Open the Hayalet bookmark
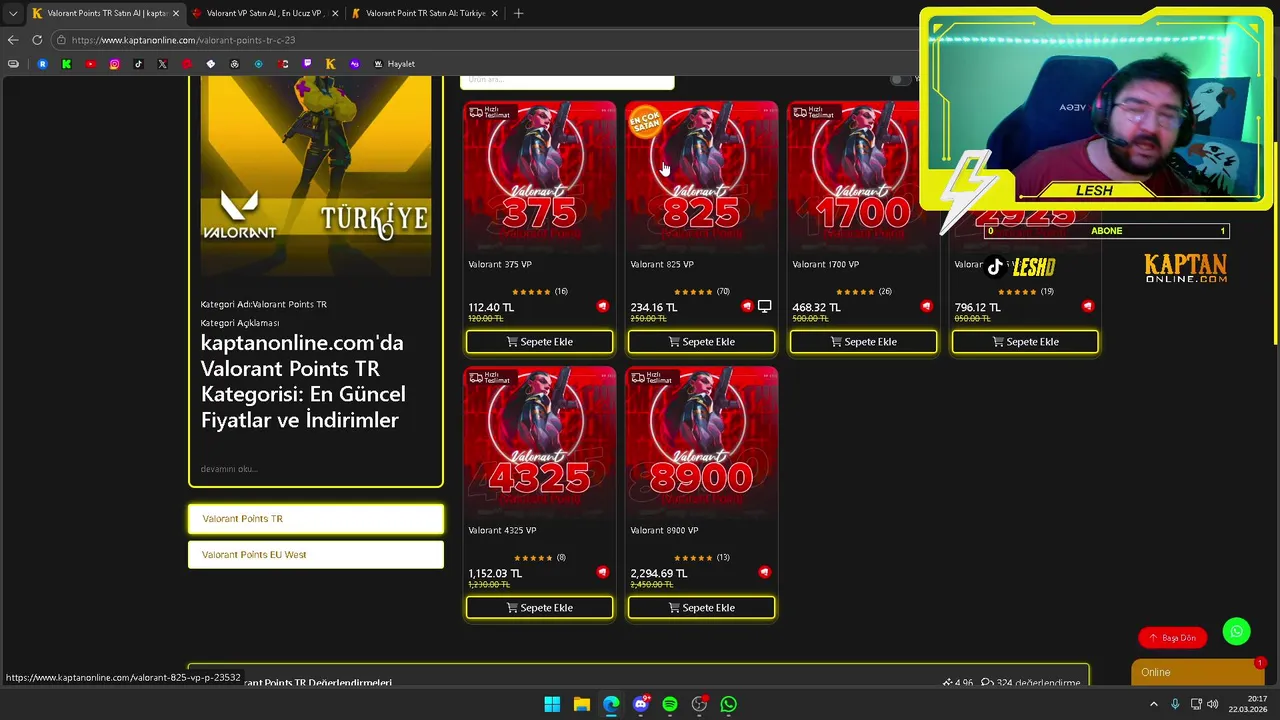 (394, 64)
